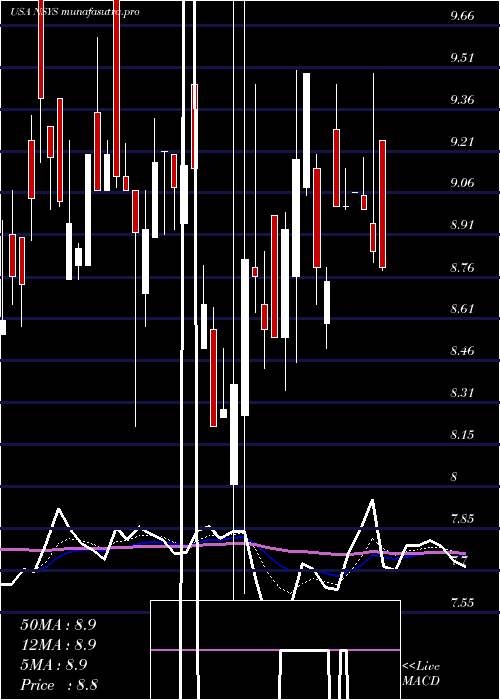Image resolution: width=500 pixels, height=700 pixels.
Task: Click the 9.36 price axis label
Action: [462, 99]
